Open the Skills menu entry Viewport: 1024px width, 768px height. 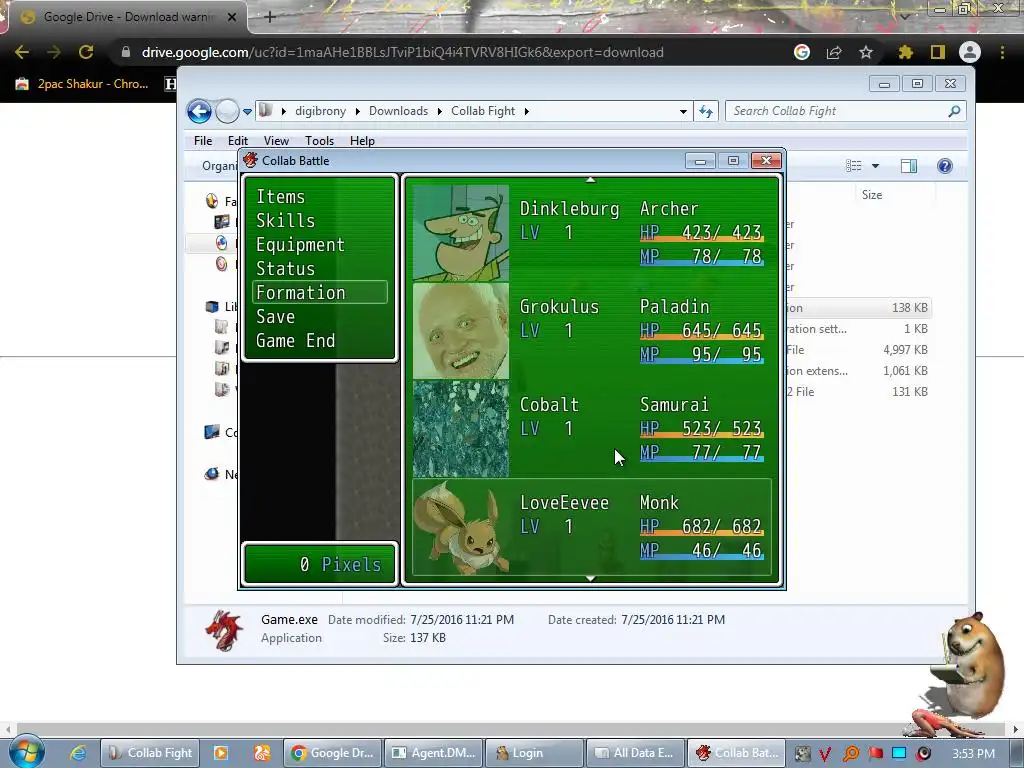click(285, 221)
